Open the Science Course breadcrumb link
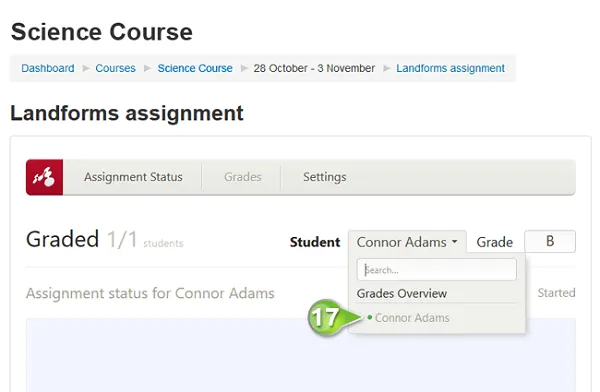 [195, 68]
